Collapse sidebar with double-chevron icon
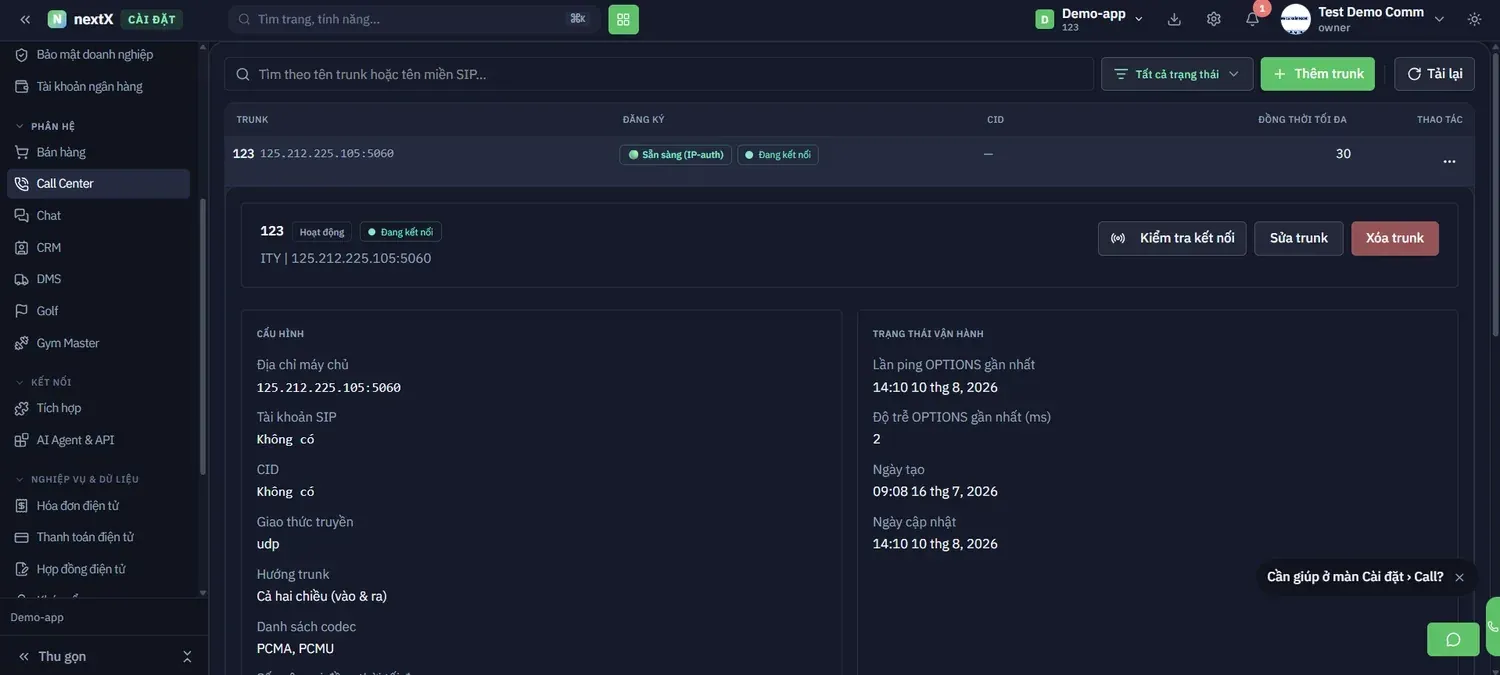The height and width of the screenshot is (675, 1500). [x=25, y=19]
